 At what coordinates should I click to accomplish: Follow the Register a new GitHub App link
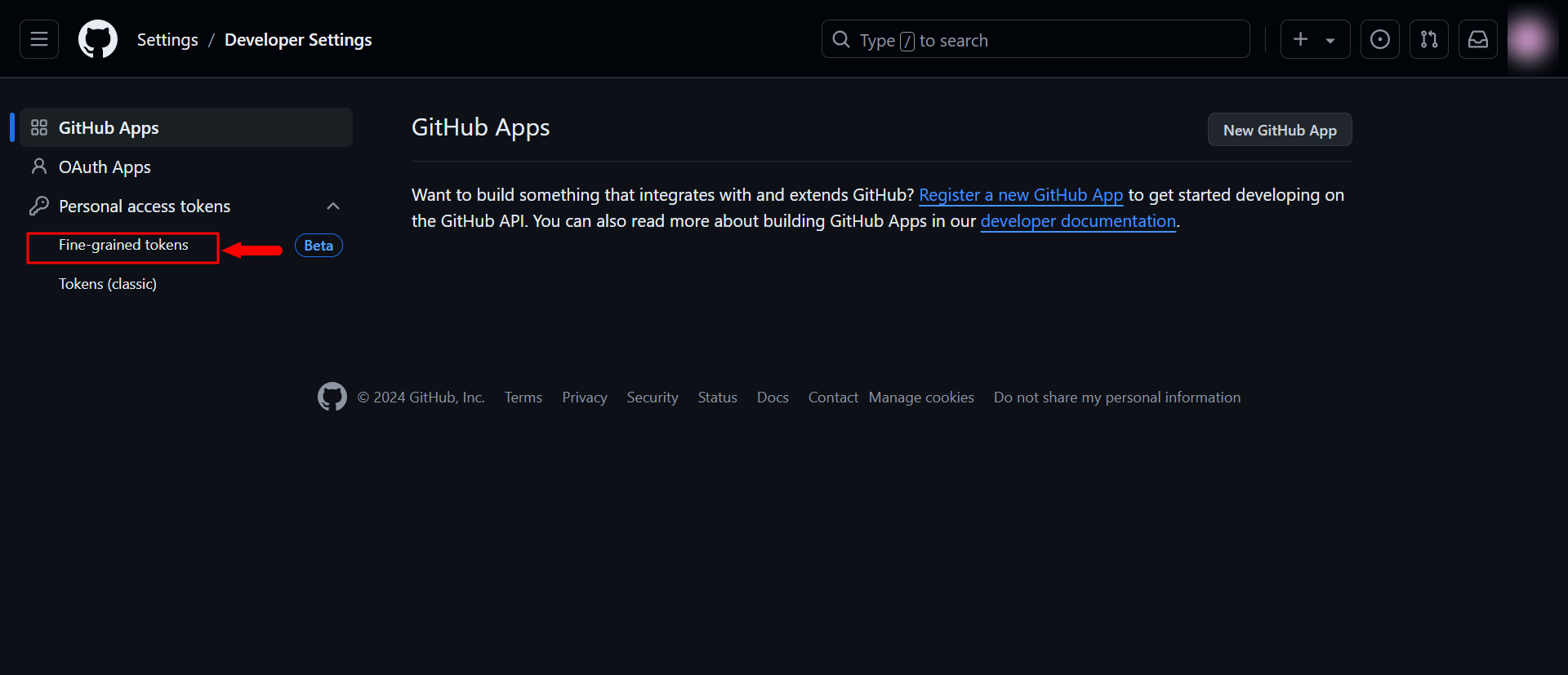[x=1021, y=195]
